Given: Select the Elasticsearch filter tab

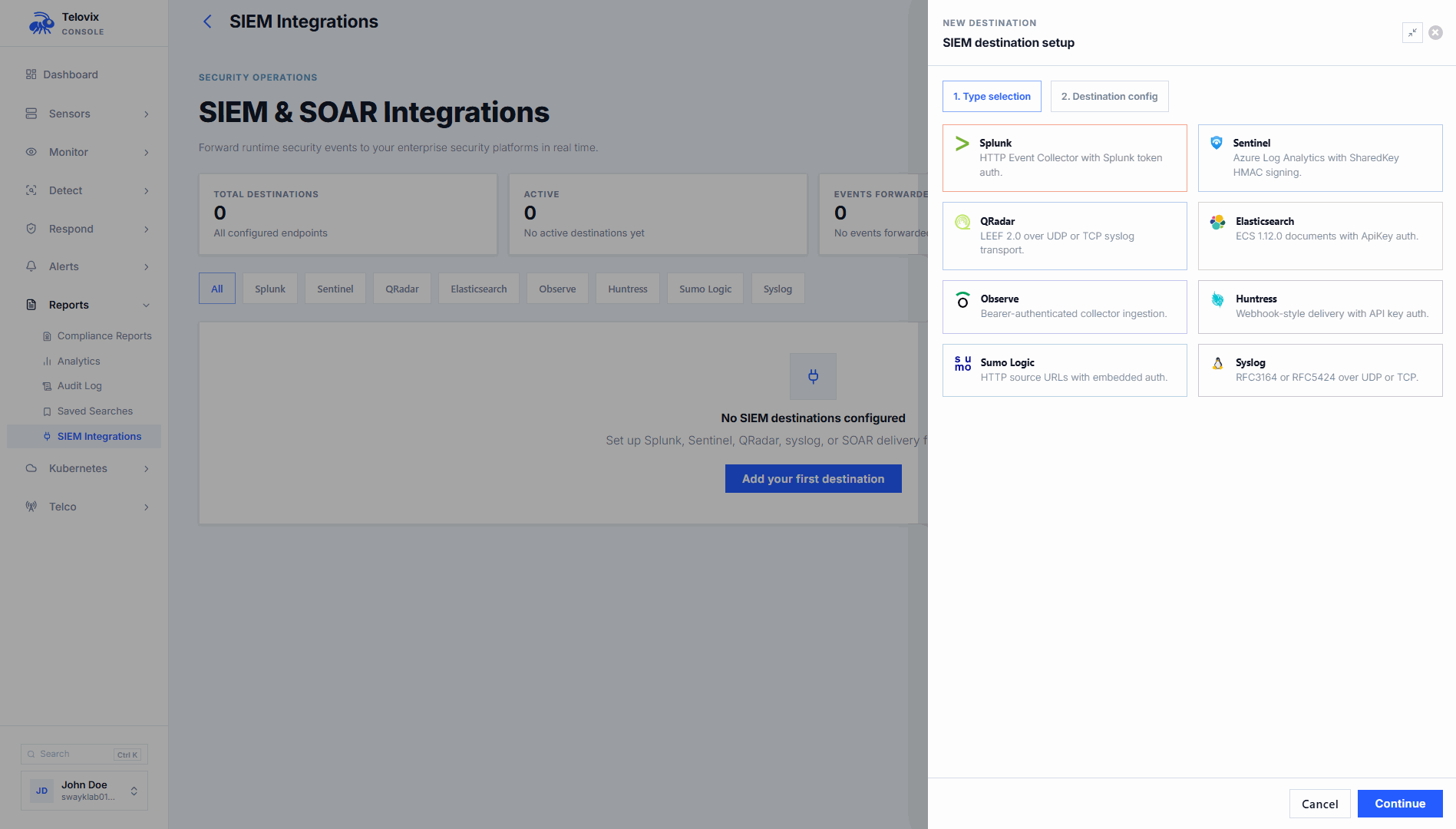Looking at the screenshot, I should [x=479, y=289].
